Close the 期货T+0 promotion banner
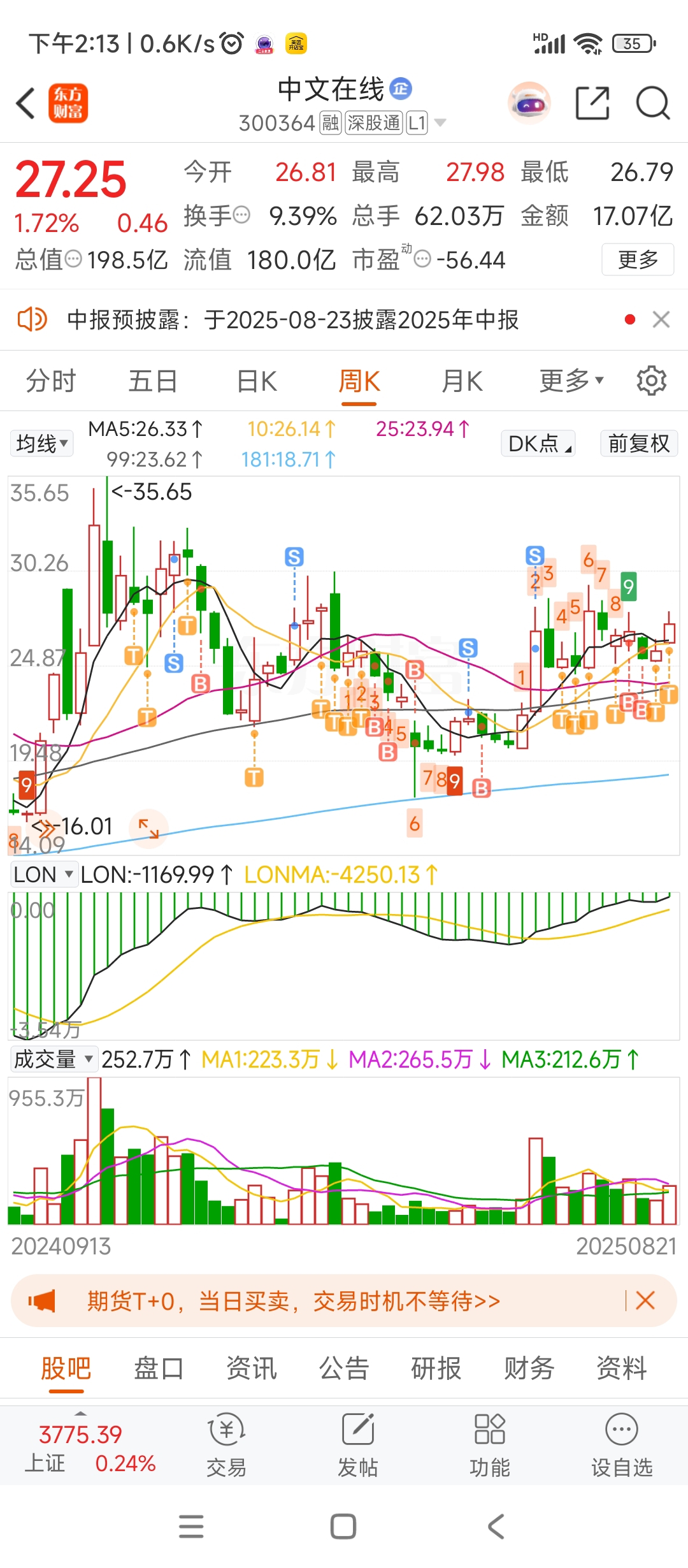The height and width of the screenshot is (1568, 688). coord(645,1300)
